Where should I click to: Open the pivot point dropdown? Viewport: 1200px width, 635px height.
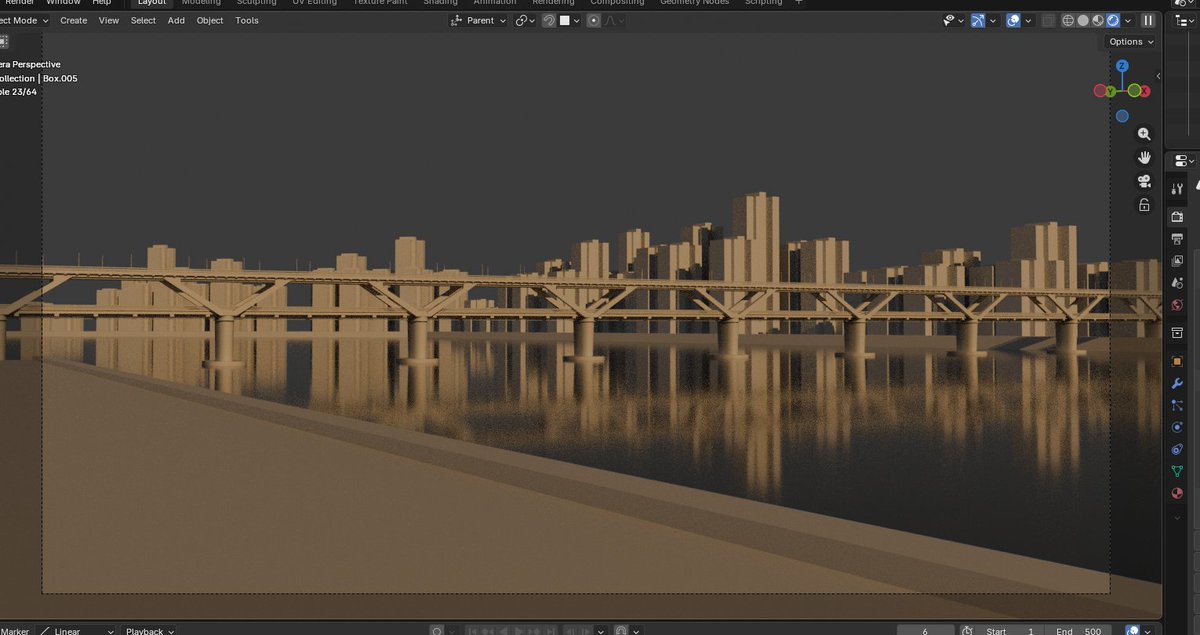coord(526,20)
